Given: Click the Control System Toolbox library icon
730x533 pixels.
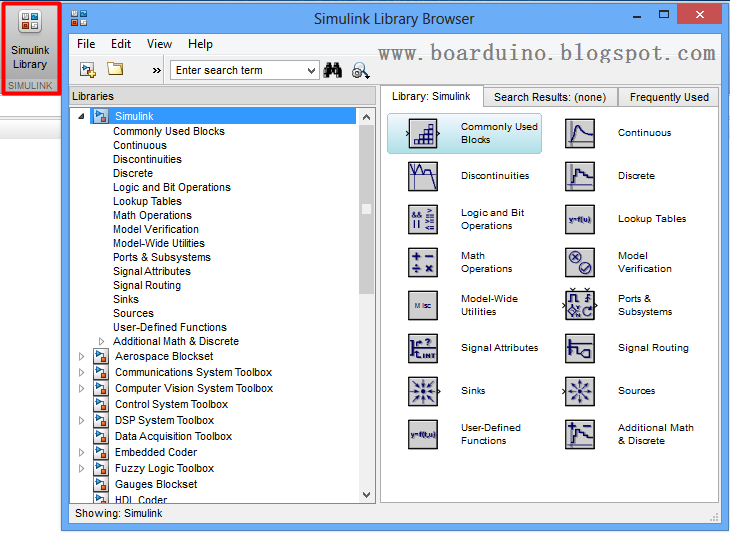Looking at the screenshot, I should pos(101,405).
